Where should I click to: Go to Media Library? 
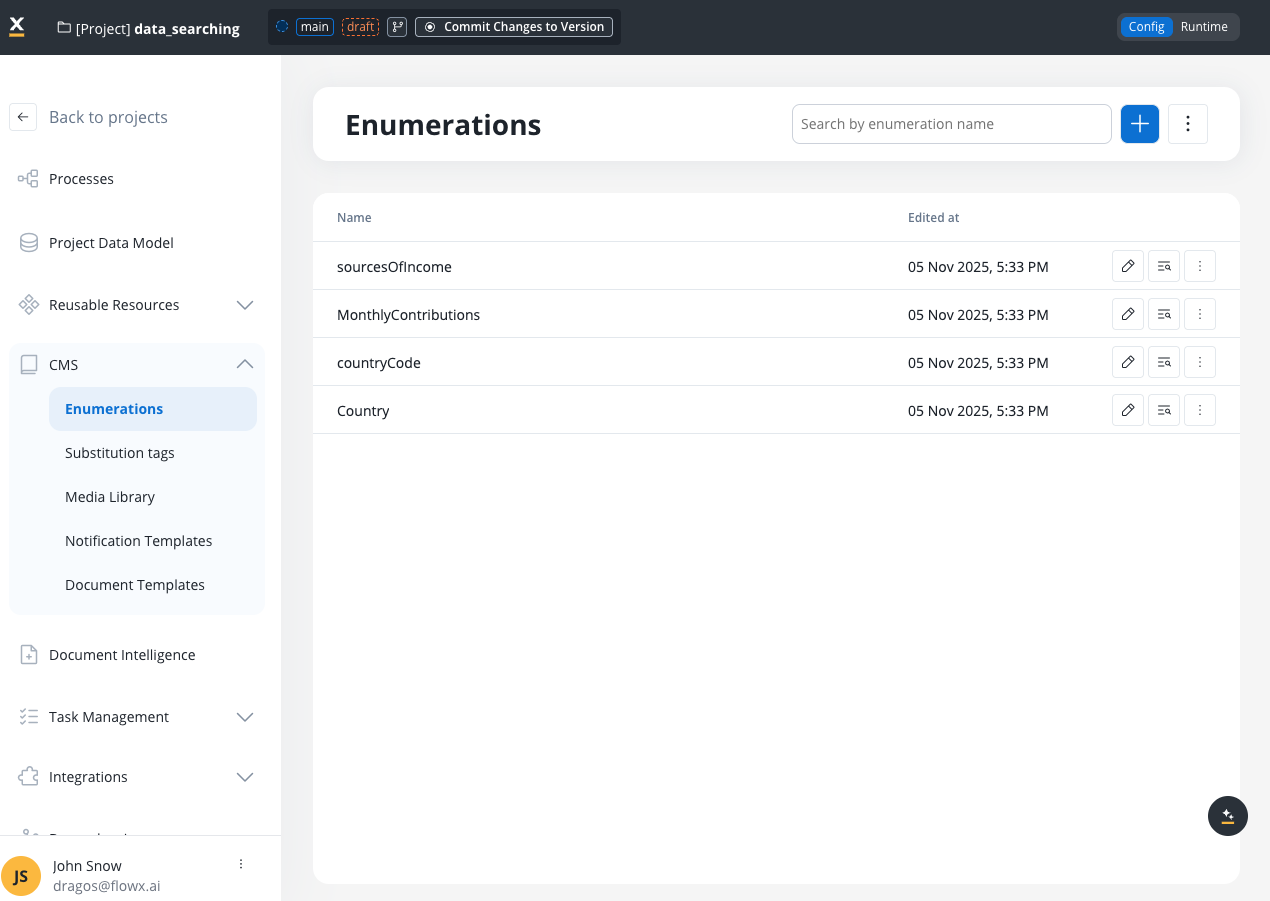(110, 497)
